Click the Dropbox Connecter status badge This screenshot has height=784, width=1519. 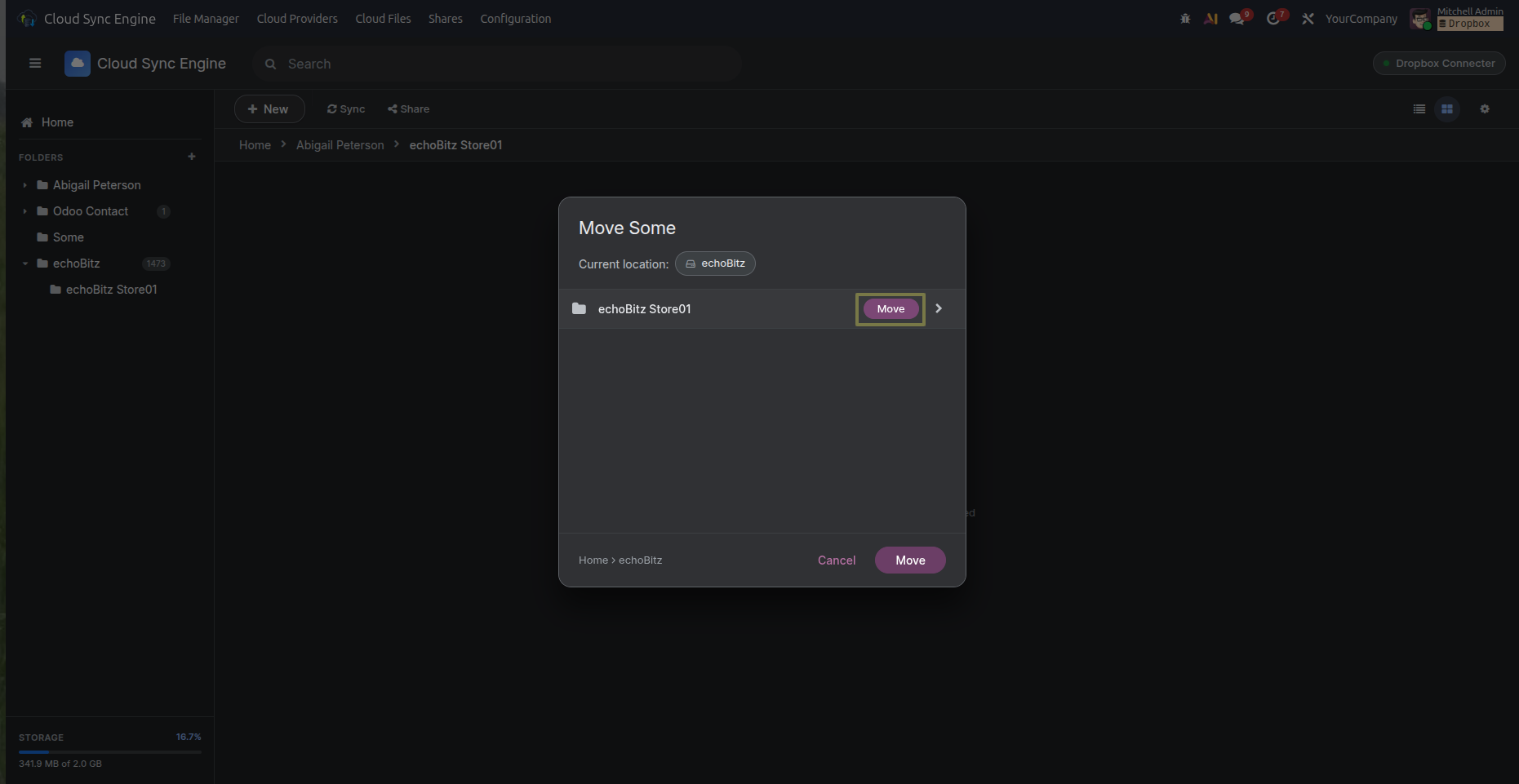1439,64
